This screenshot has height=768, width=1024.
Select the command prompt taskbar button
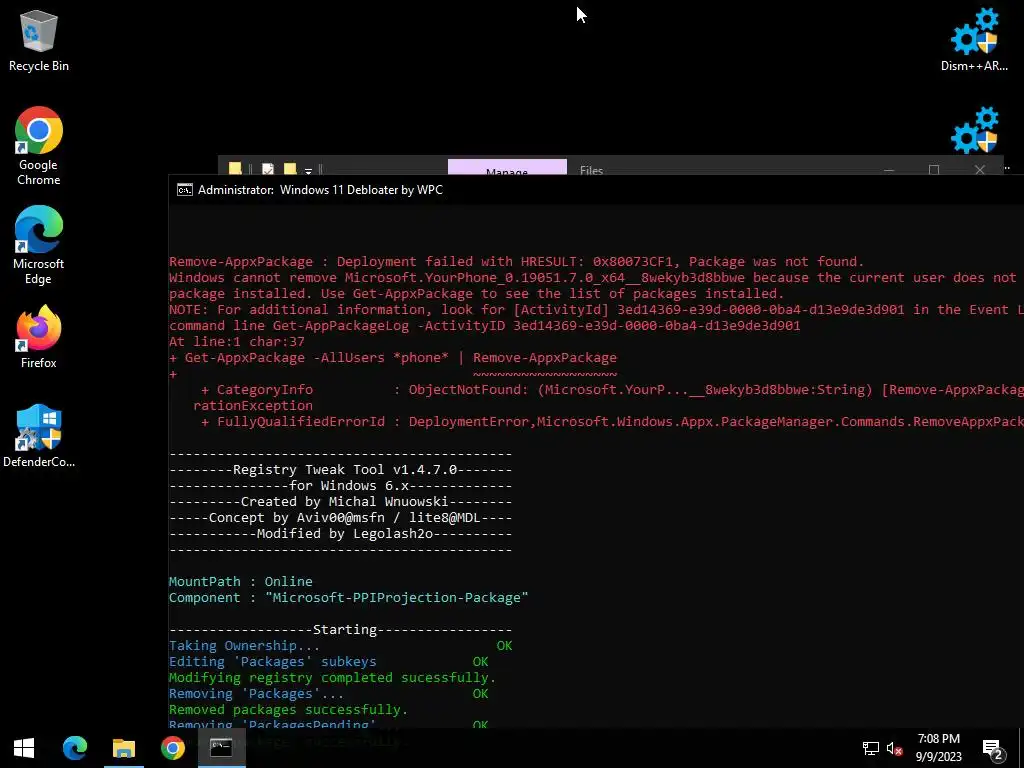tap(221, 748)
